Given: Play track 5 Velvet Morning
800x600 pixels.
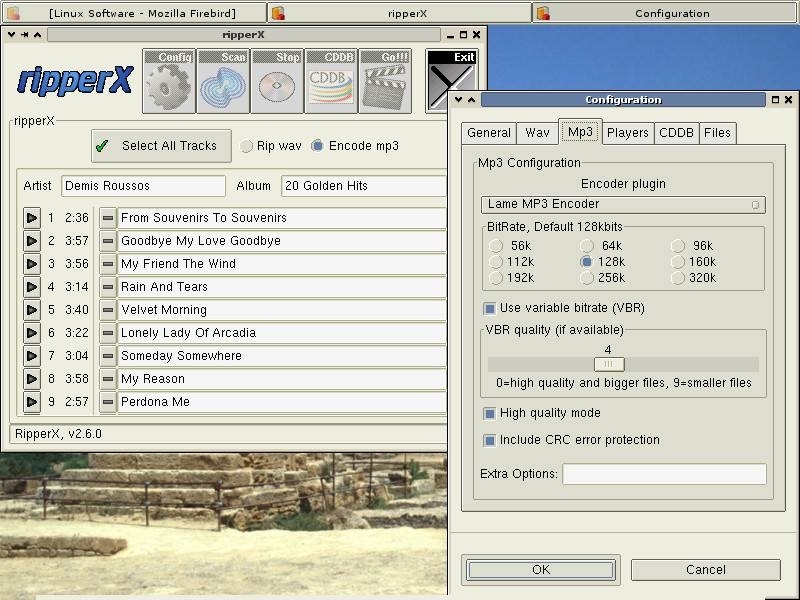Looking at the screenshot, I should 32,310.
